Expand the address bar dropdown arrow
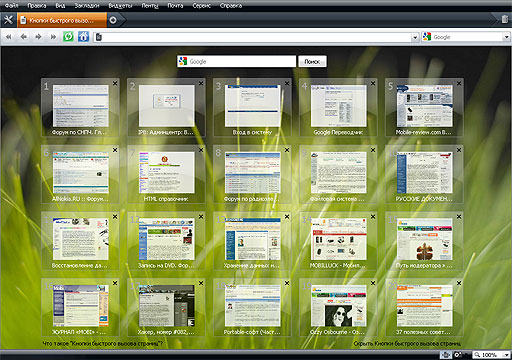The height and width of the screenshot is (360, 512). click(x=415, y=37)
